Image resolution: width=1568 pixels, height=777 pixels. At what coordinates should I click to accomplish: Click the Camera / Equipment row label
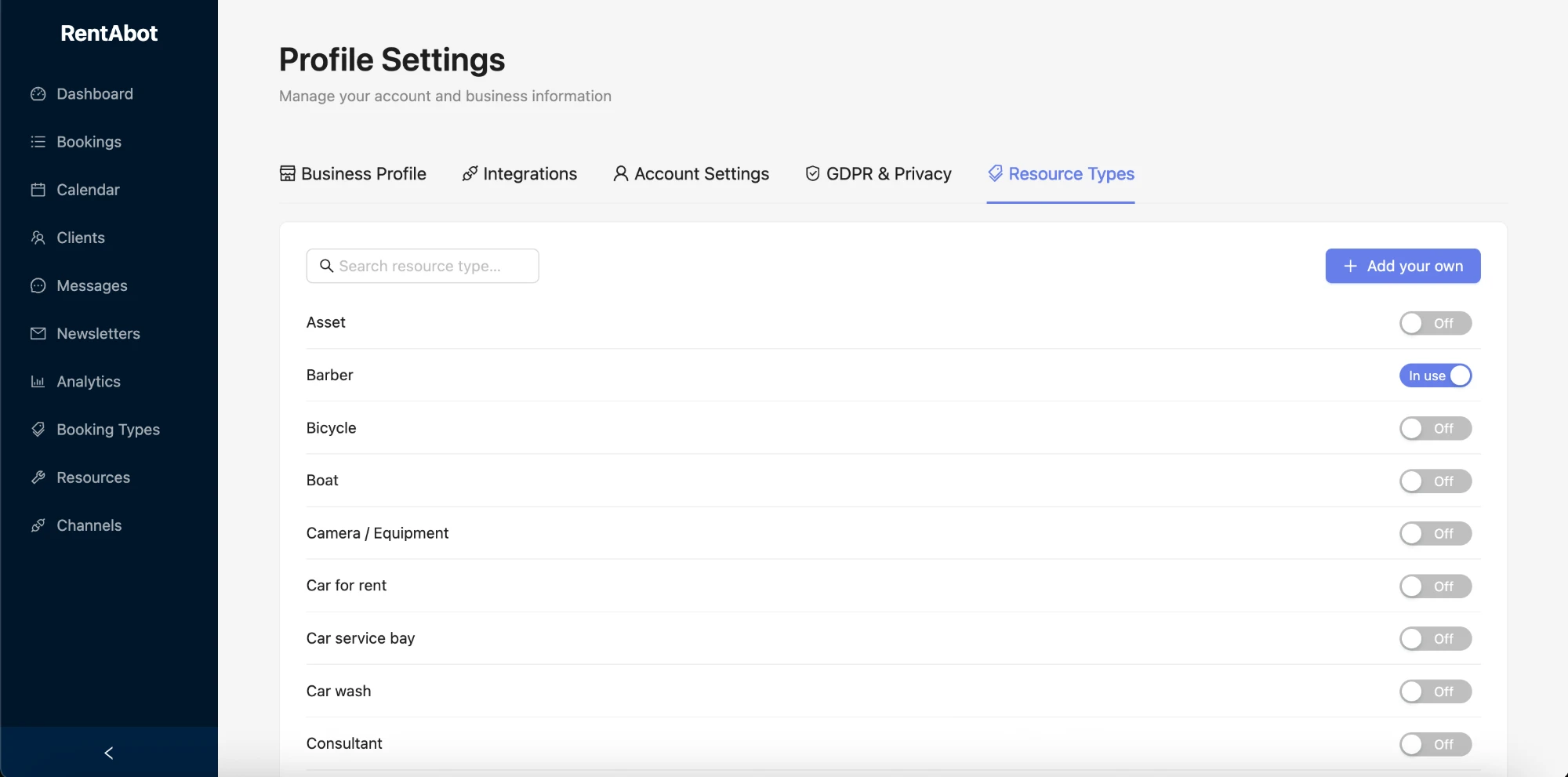[377, 533]
